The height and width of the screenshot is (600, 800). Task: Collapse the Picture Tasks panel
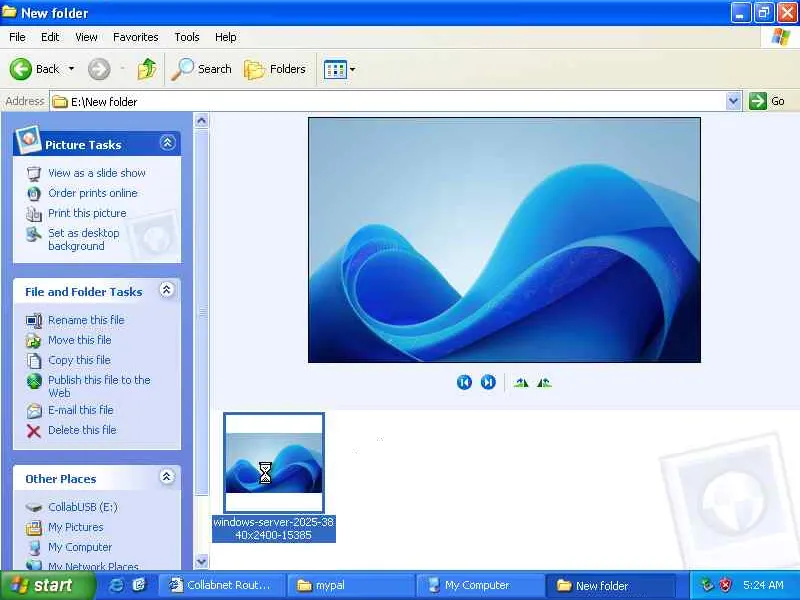coord(167,143)
